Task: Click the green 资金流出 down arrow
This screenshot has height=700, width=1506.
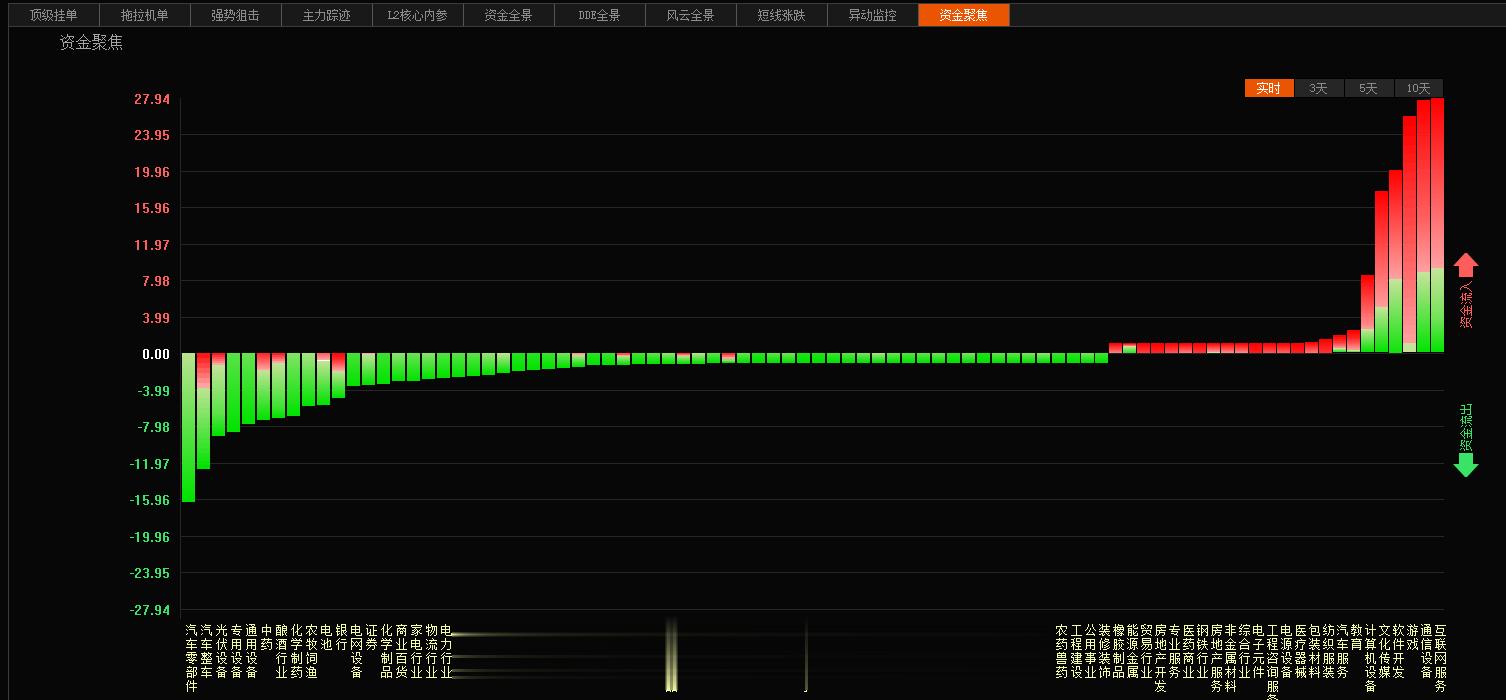Action: [1466, 465]
